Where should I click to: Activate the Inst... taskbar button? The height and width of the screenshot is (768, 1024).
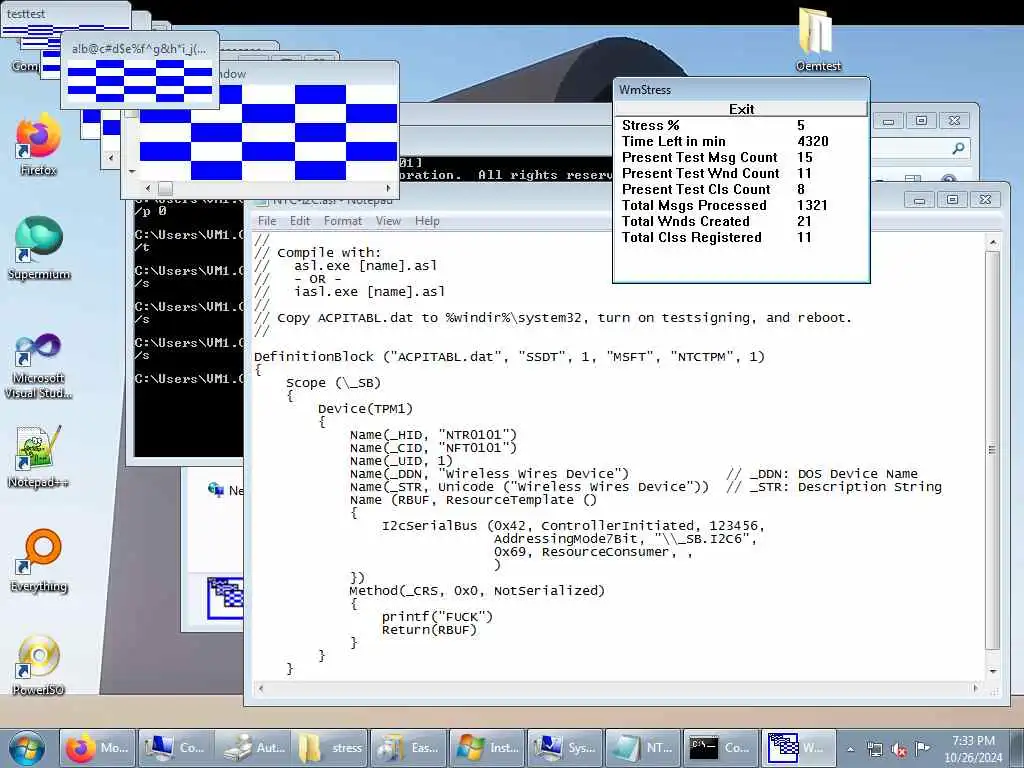tap(487, 748)
